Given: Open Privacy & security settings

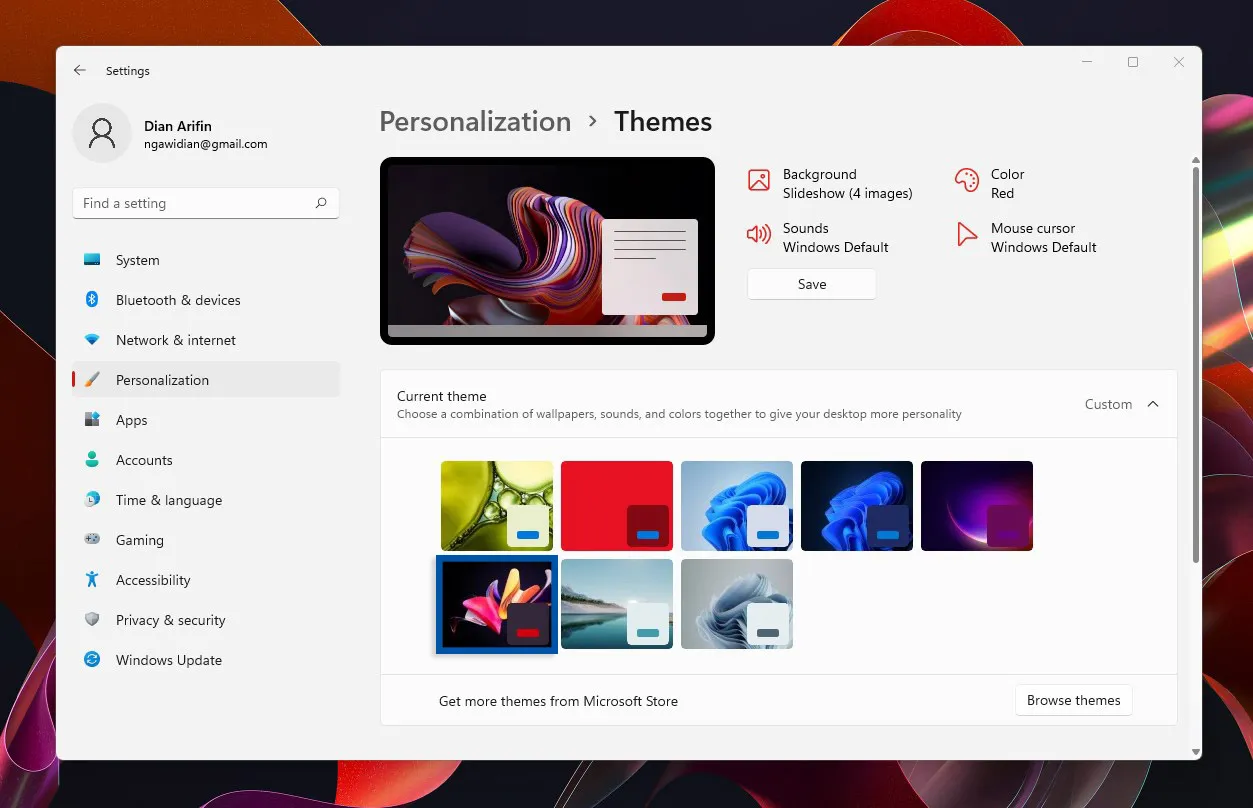Looking at the screenshot, I should pyautogui.click(x=171, y=620).
